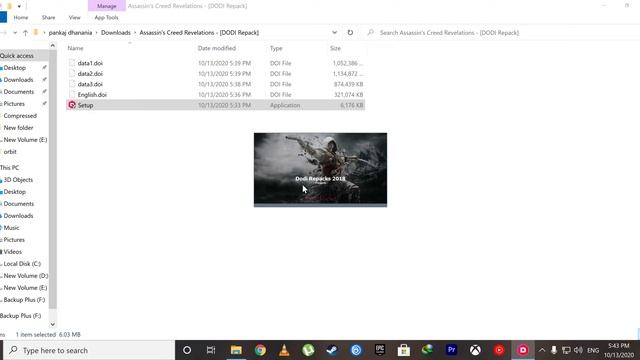Open the Home ribbon tab
The image size is (640, 360).
21,18
